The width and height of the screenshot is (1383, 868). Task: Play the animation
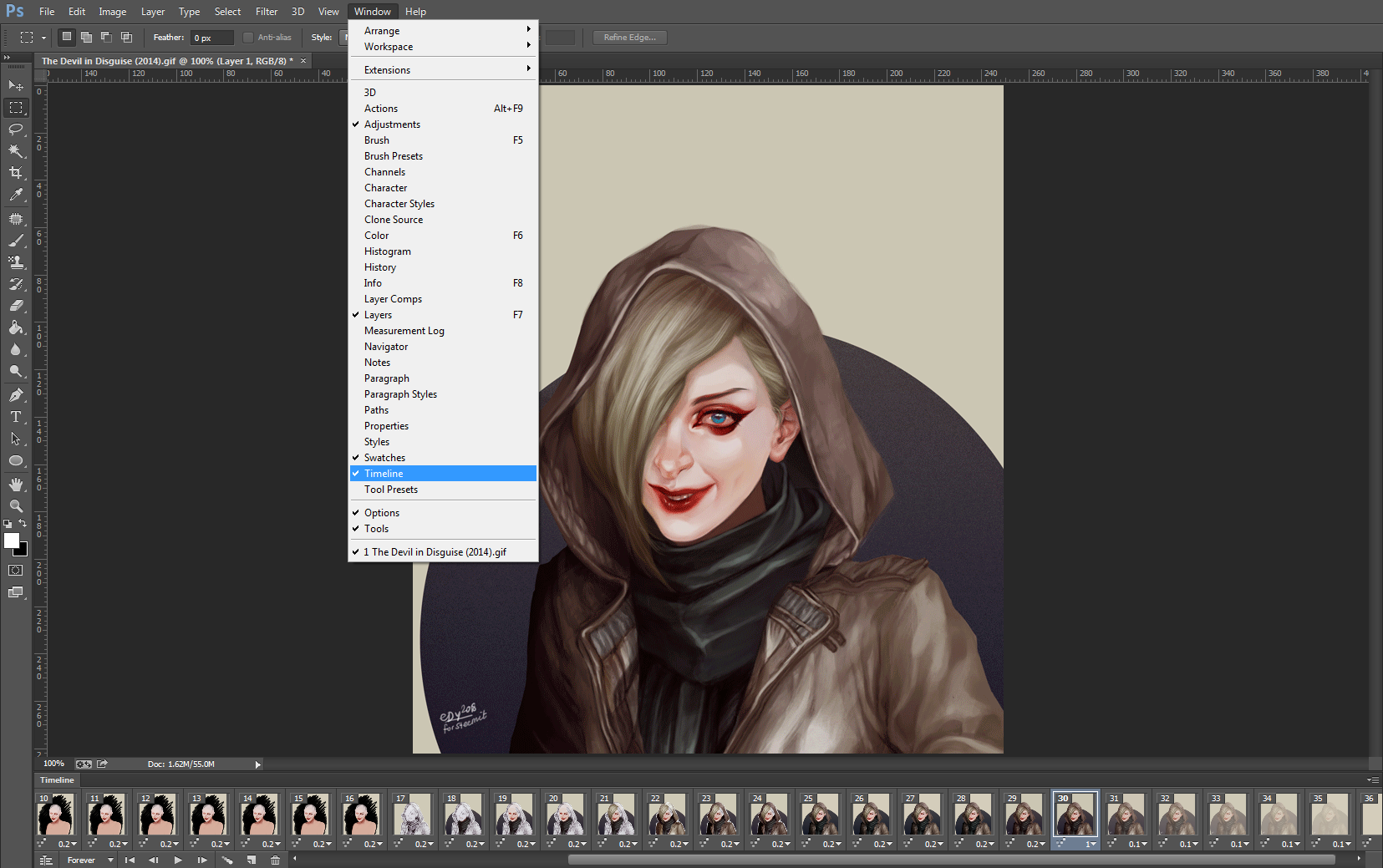pyautogui.click(x=178, y=860)
